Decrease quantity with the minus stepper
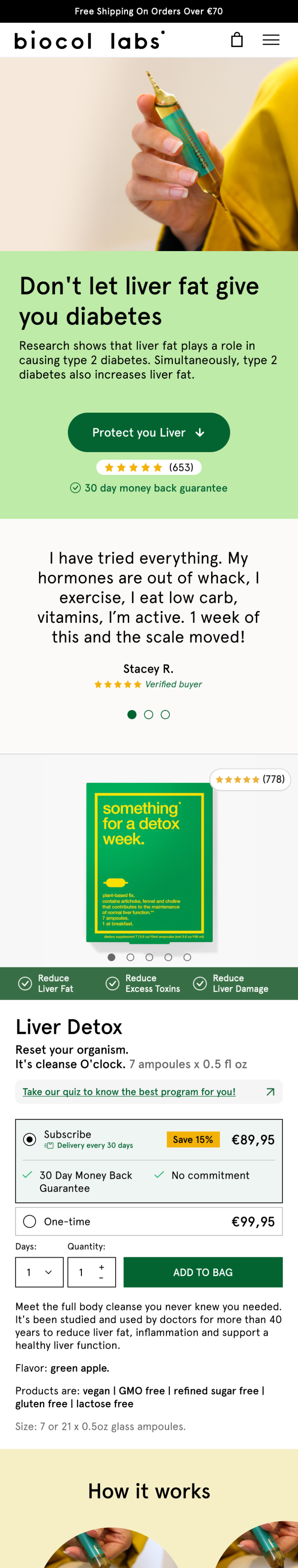This screenshot has width=298, height=1568. pyautogui.click(x=101, y=1278)
